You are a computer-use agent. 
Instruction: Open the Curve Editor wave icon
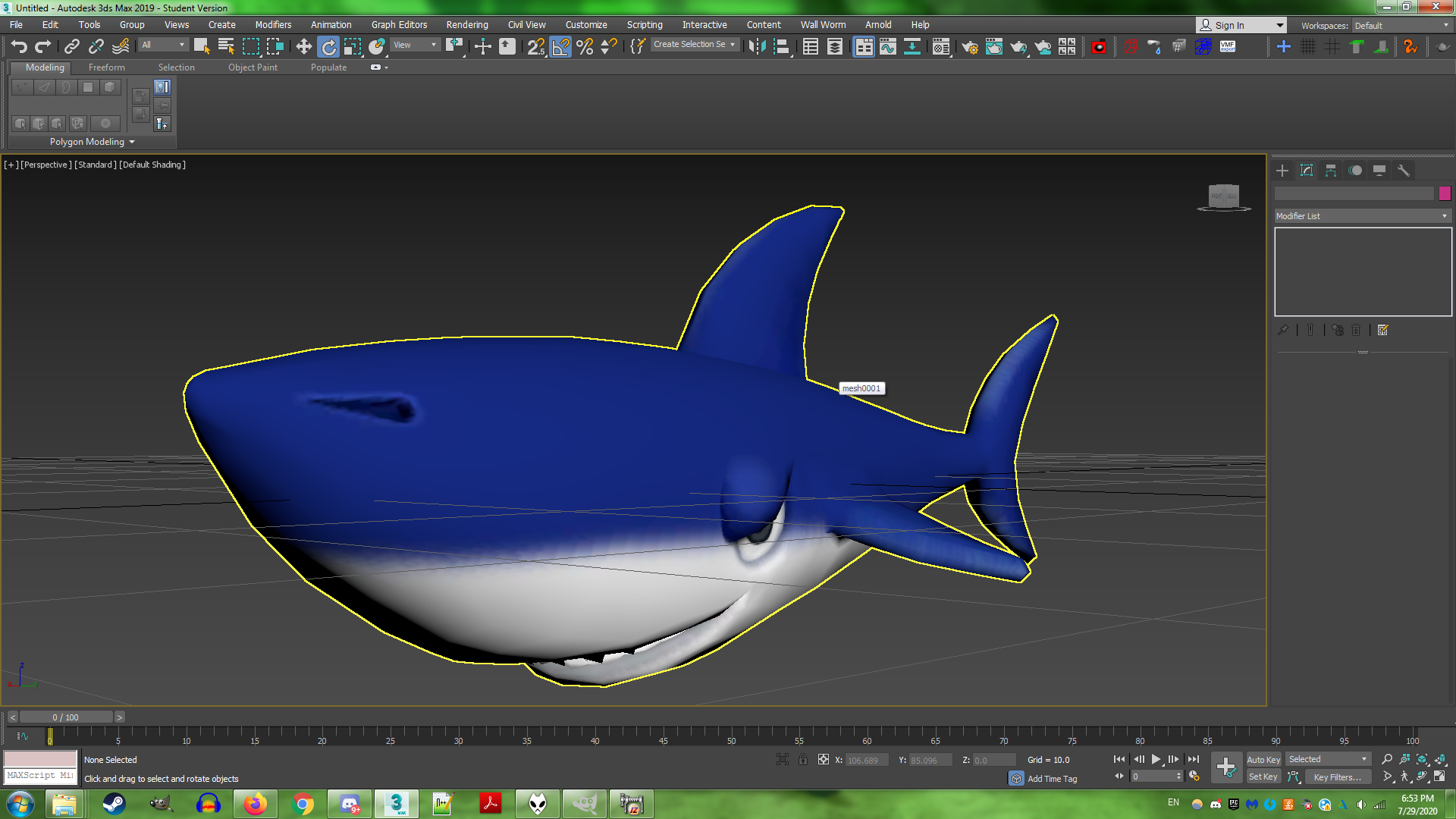888,47
